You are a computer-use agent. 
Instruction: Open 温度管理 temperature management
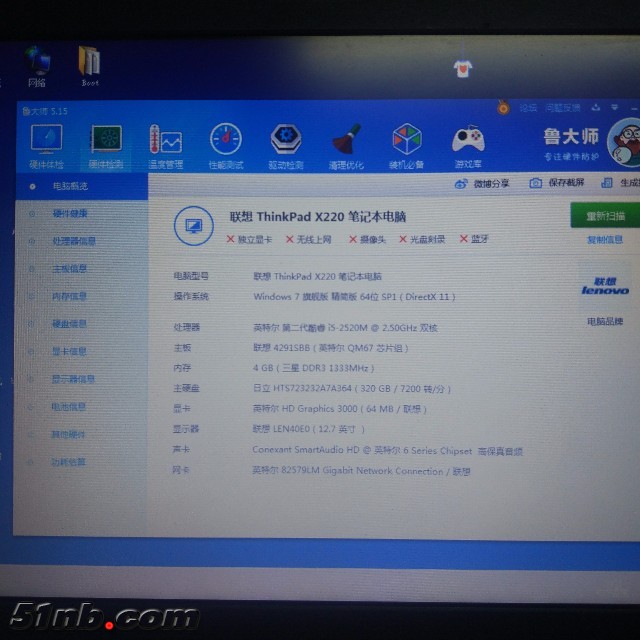point(166,147)
